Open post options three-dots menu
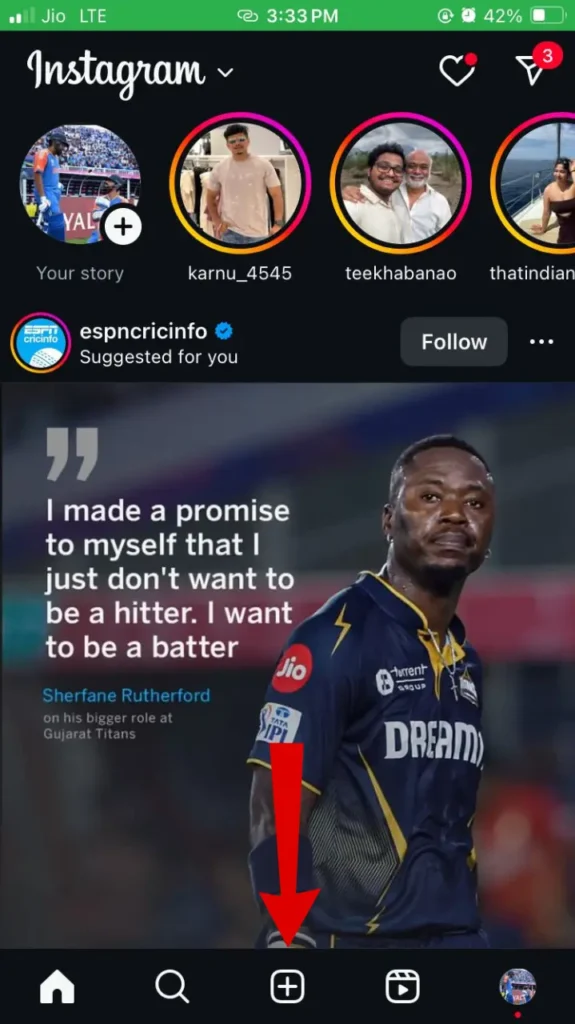The width and height of the screenshot is (575, 1024). click(542, 342)
